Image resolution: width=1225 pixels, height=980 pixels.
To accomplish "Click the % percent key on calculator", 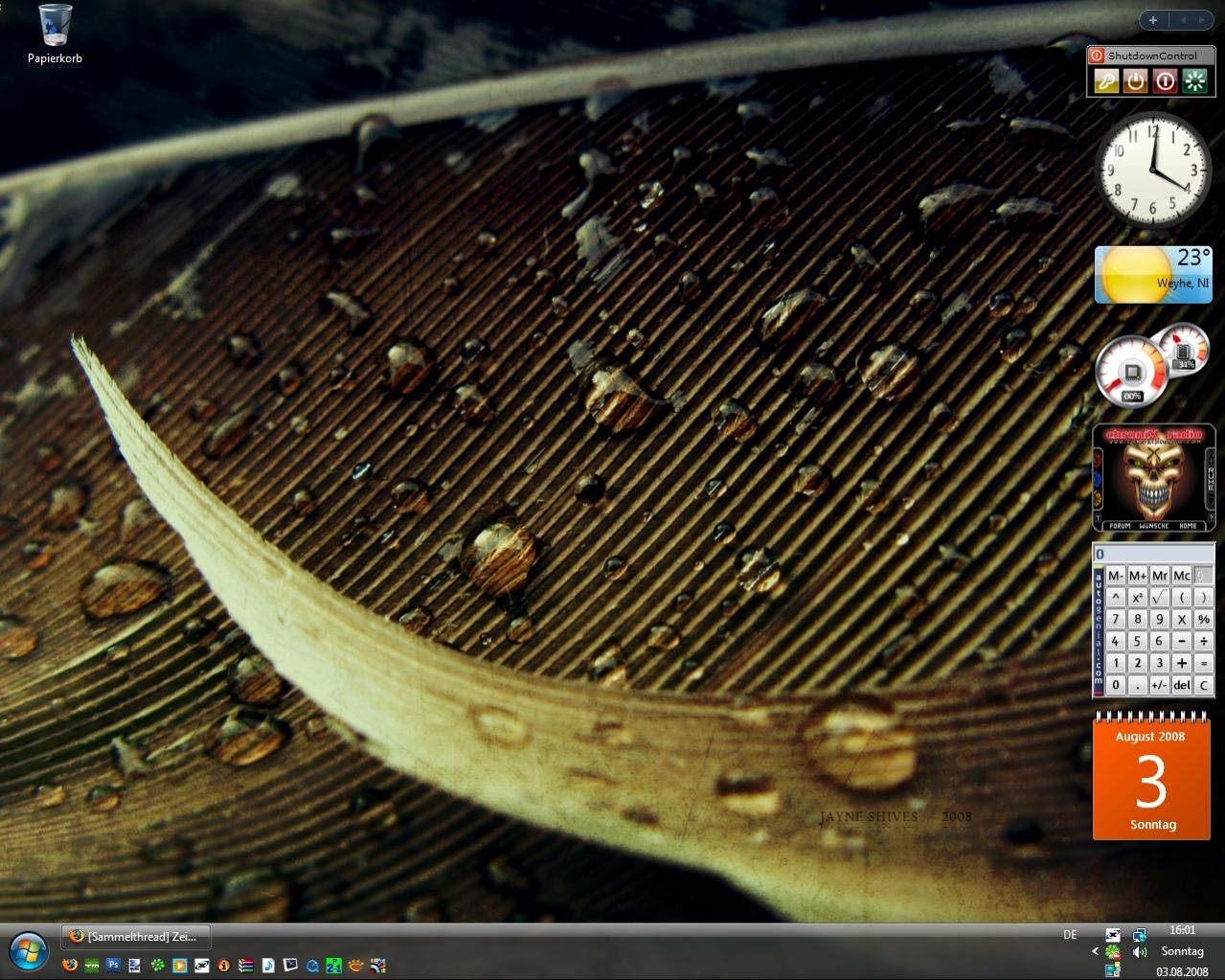I will 1204,619.
